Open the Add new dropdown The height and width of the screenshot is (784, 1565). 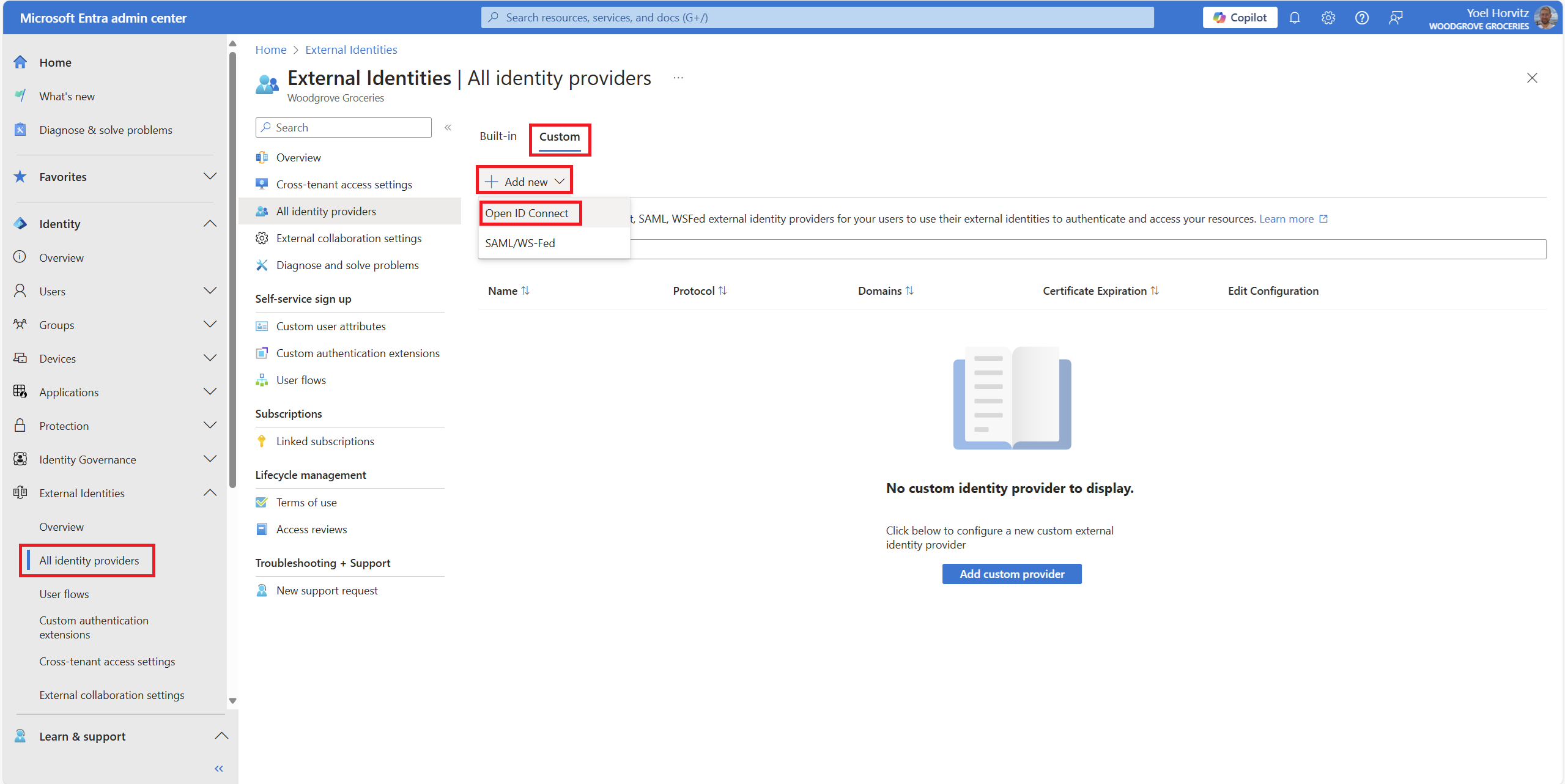(x=525, y=182)
